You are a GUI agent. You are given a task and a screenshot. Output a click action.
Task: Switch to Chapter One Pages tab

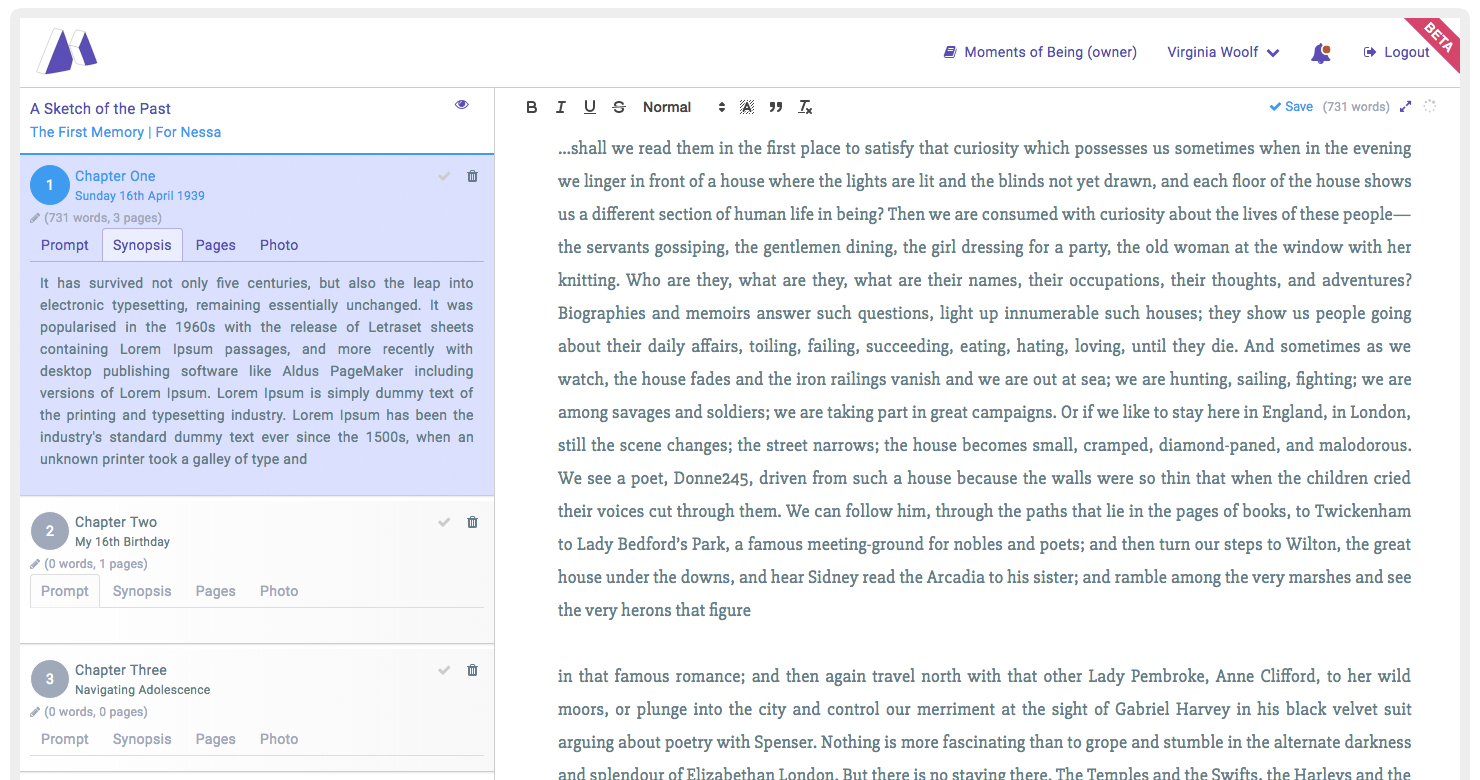pyautogui.click(x=216, y=245)
